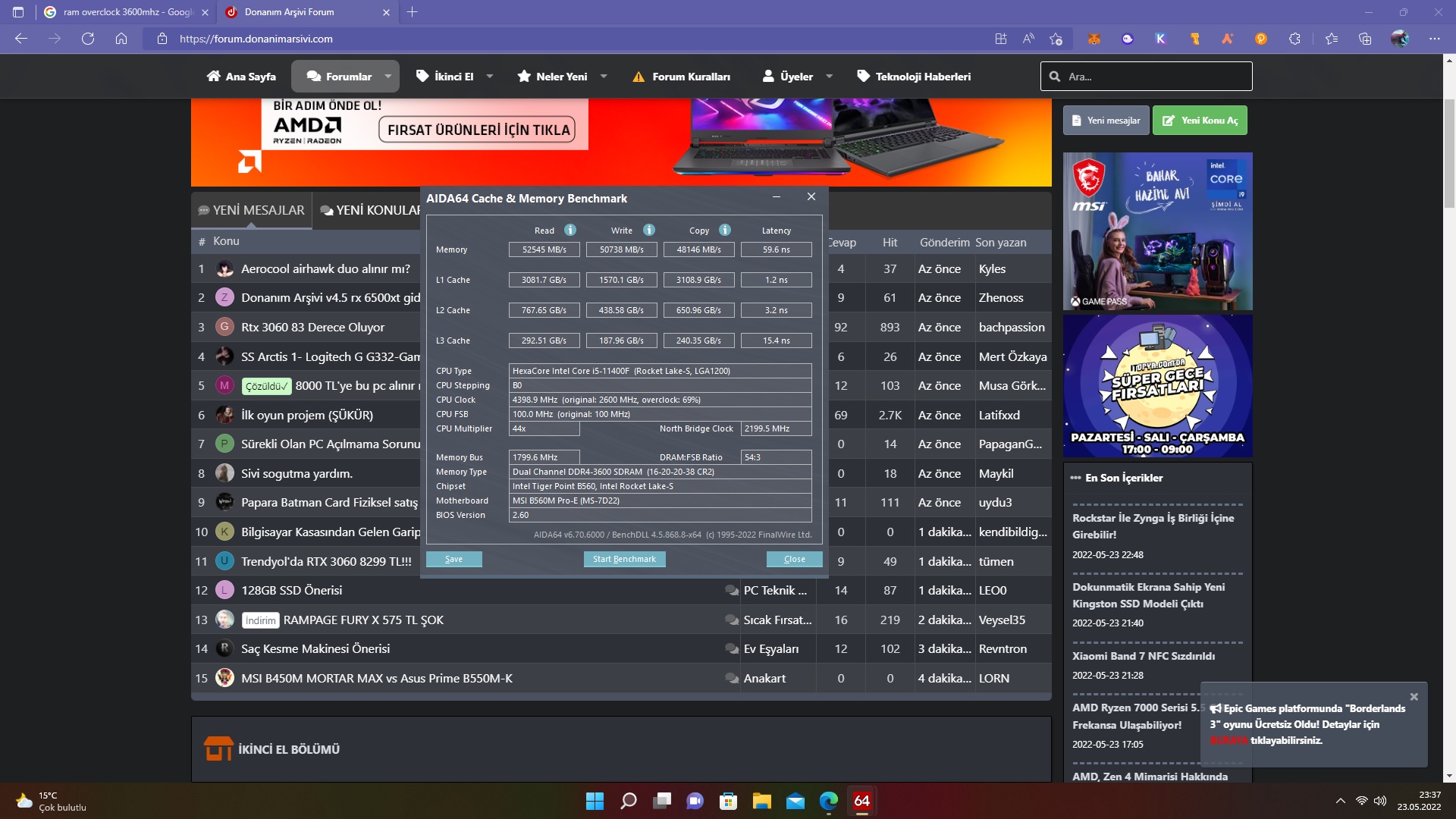Dismiss the Epic Games notification popup
The image size is (1456, 819).
pyautogui.click(x=1414, y=696)
